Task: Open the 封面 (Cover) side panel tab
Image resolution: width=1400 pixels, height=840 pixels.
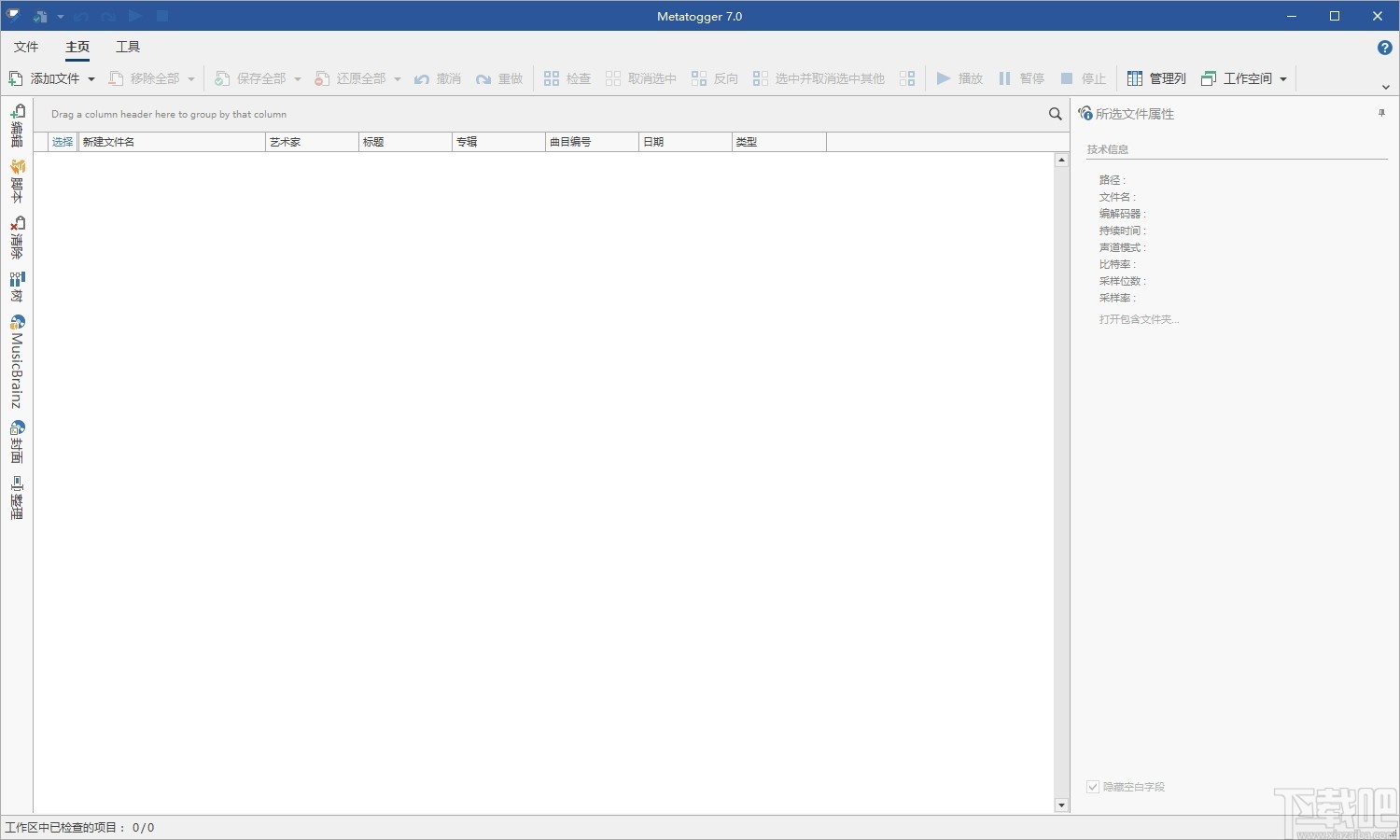Action: tap(17, 441)
